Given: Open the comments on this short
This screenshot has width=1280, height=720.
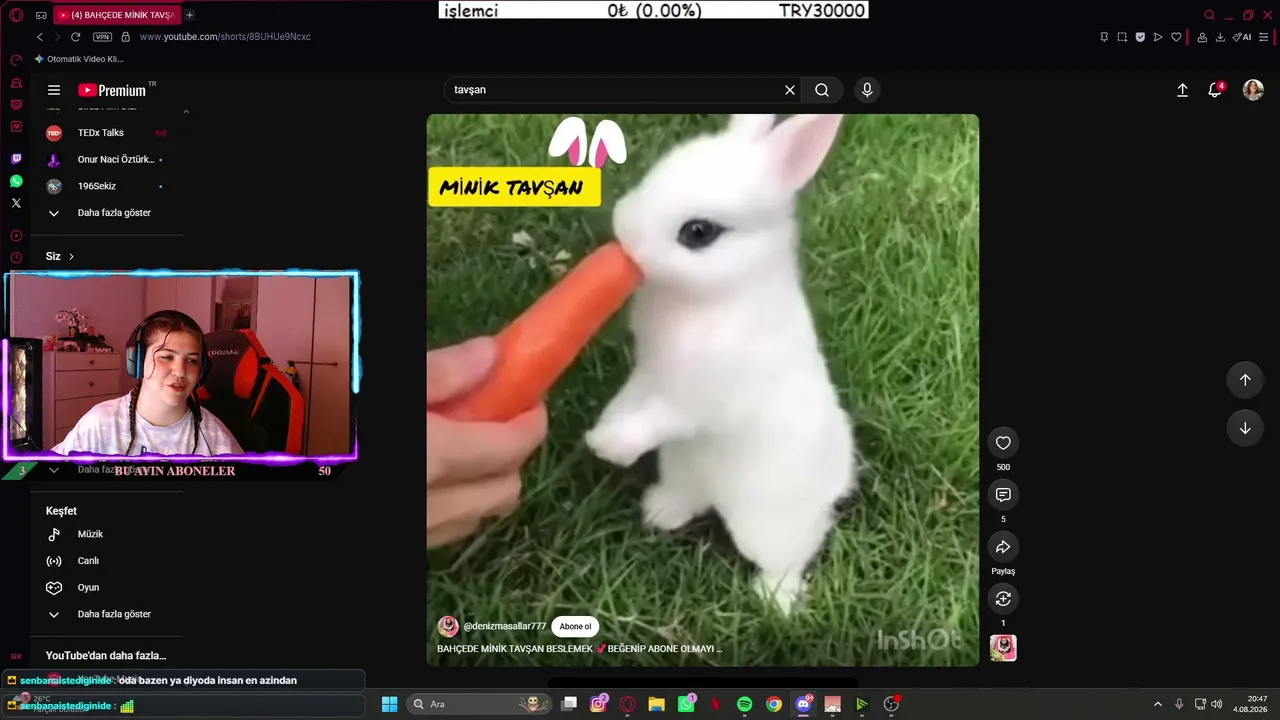Looking at the screenshot, I should pos(1003,495).
